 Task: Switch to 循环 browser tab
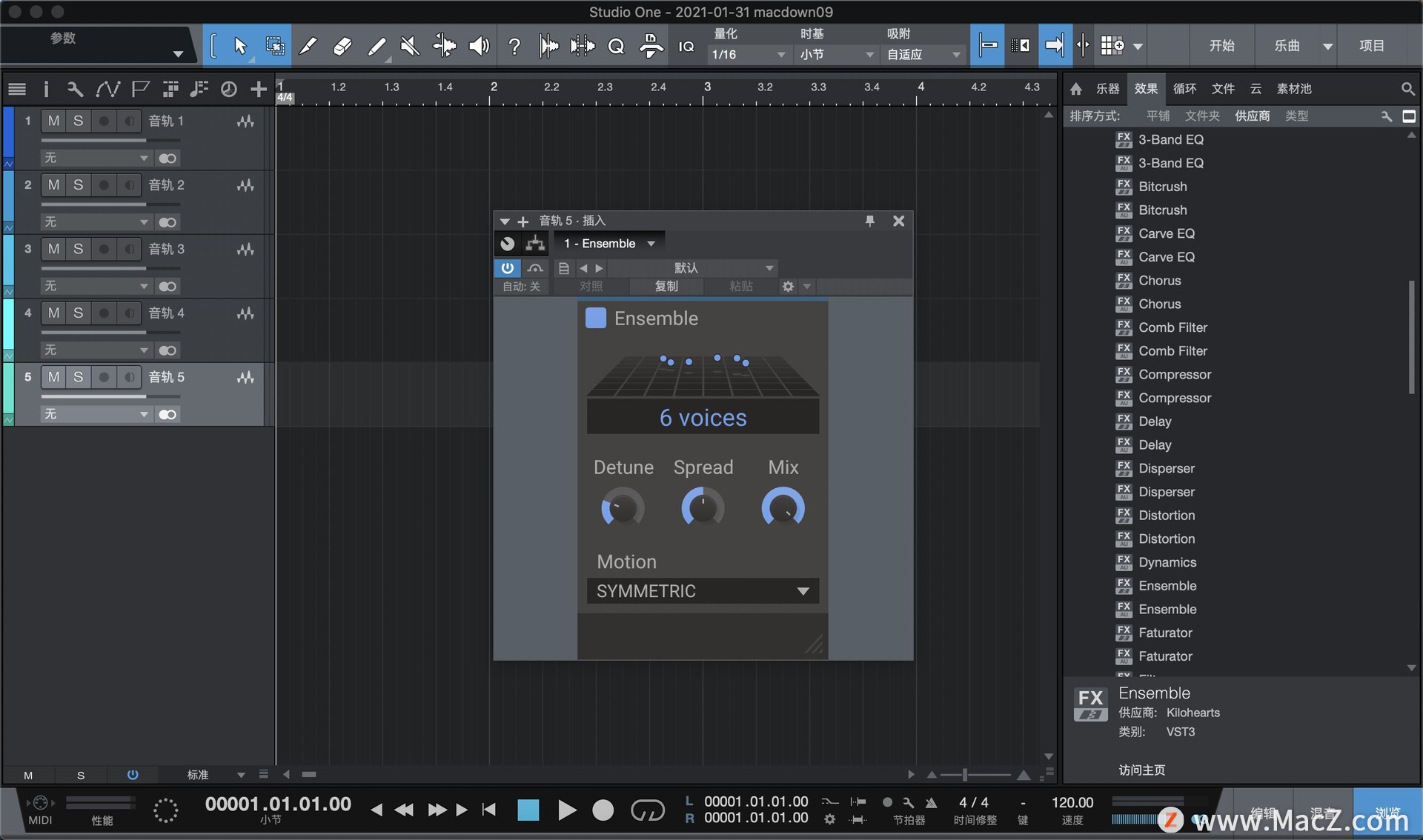click(x=1184, y=89)
